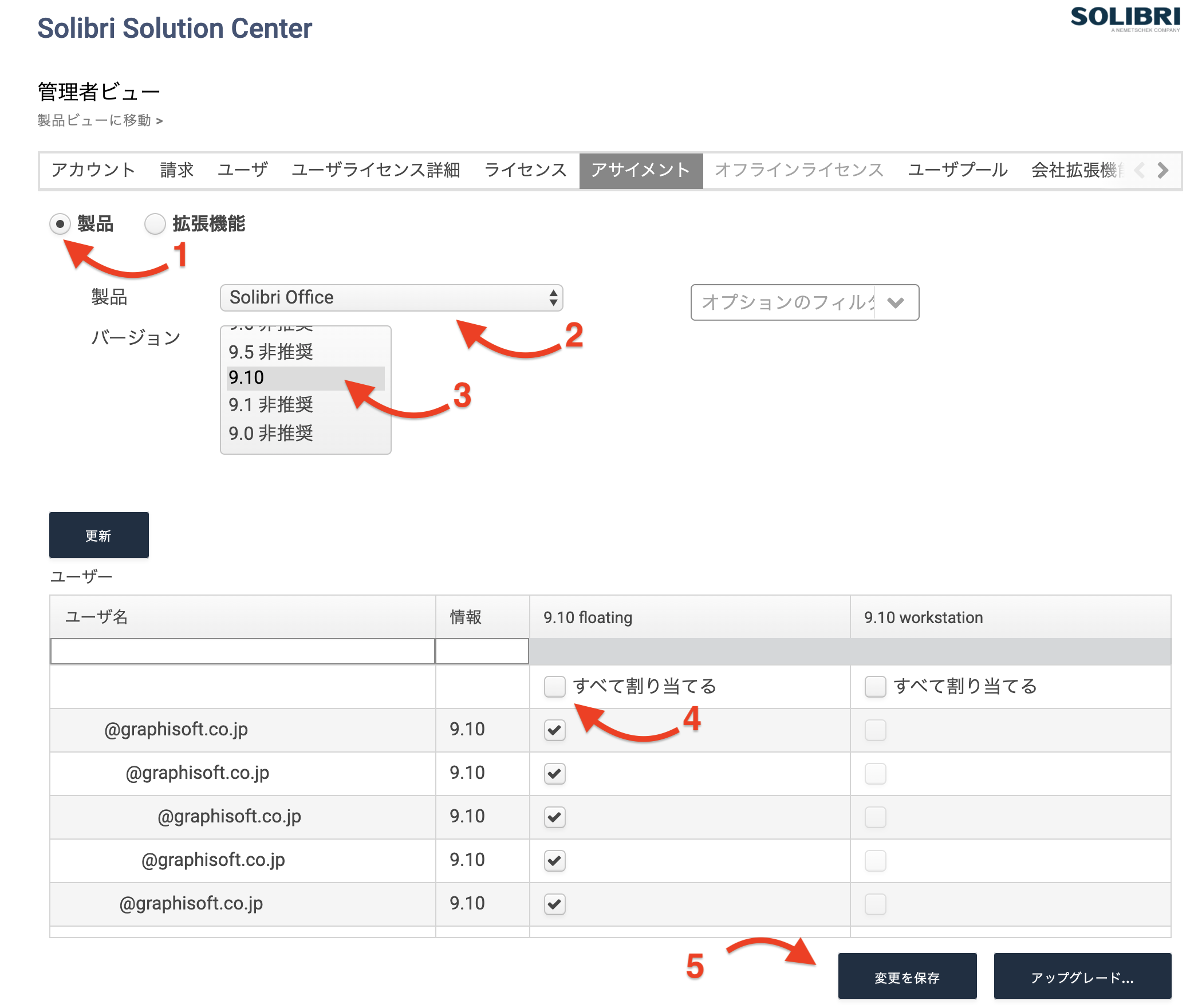Select version 9.5 非推奨 in list

(306, 352)
